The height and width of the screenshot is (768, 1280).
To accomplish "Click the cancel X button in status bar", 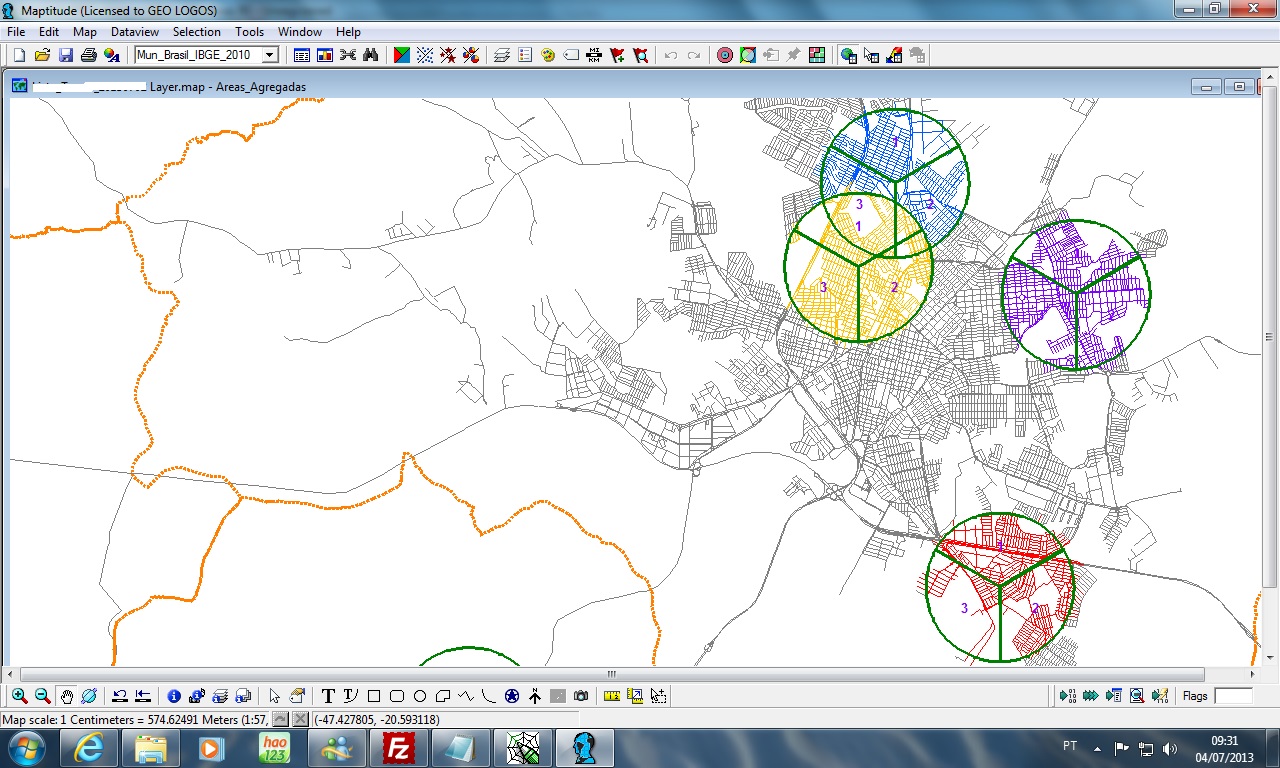I will coord(300,719).
